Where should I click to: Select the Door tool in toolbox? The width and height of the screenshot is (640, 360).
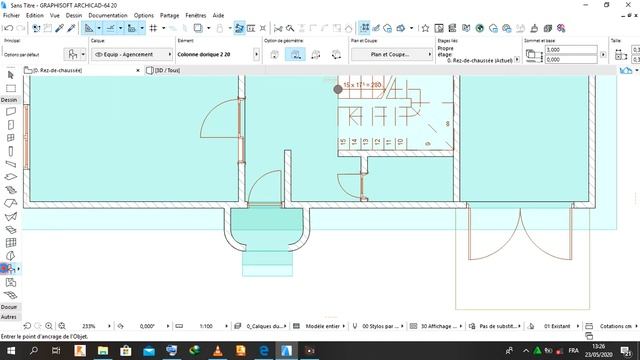coord(11,125)
